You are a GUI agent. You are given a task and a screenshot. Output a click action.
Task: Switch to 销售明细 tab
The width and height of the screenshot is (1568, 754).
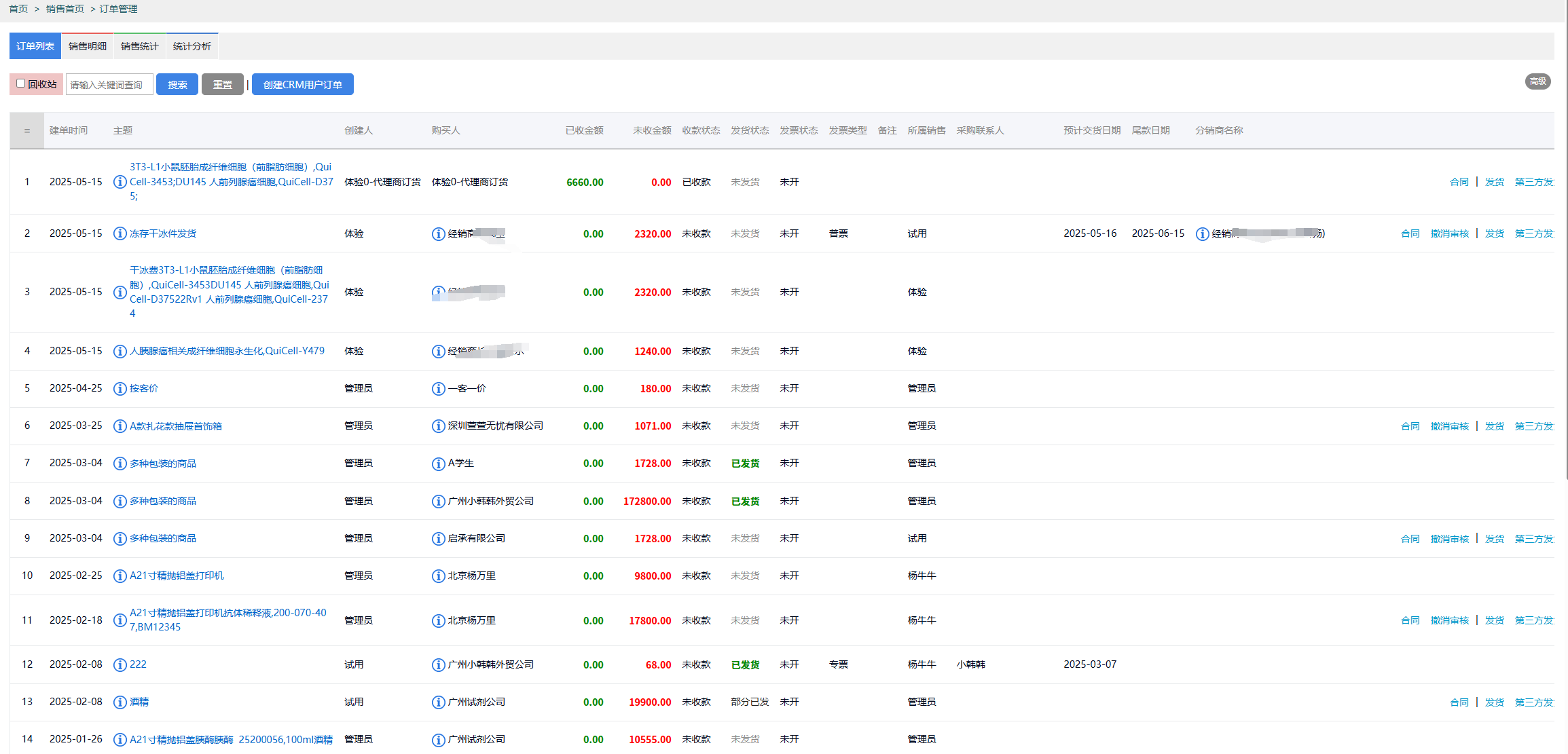[x=88, y=46]
